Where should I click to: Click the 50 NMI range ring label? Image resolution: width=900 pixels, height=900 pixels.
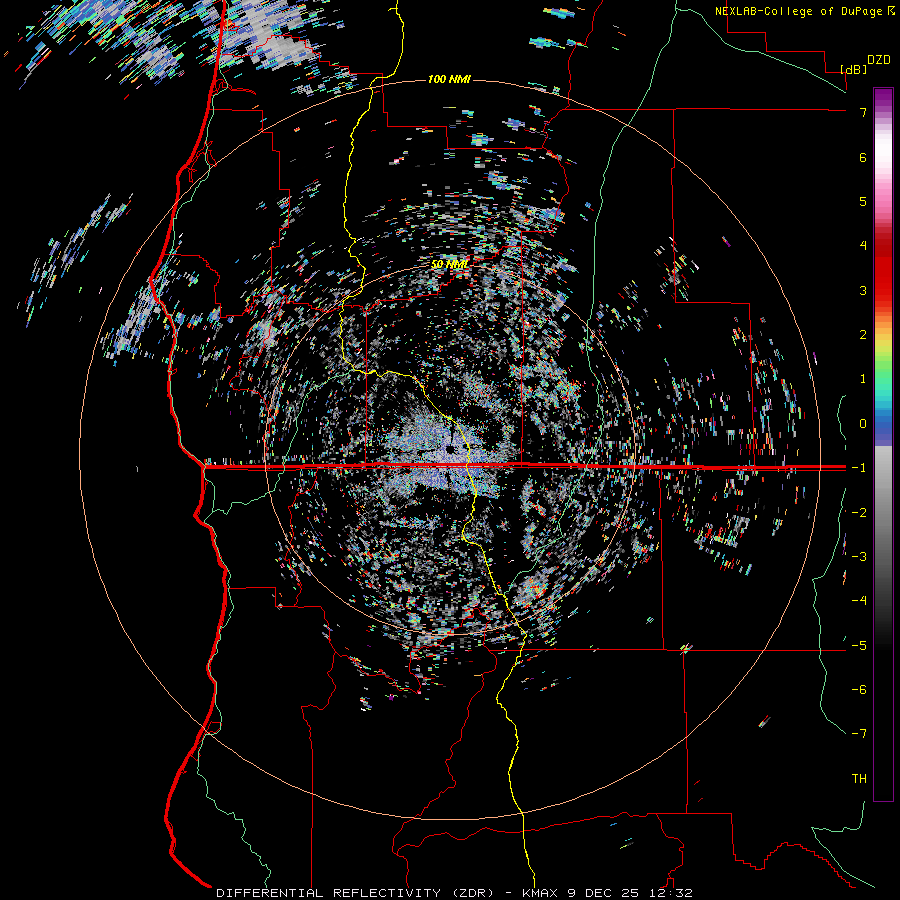pyautogui.click(x=449, y=264)
